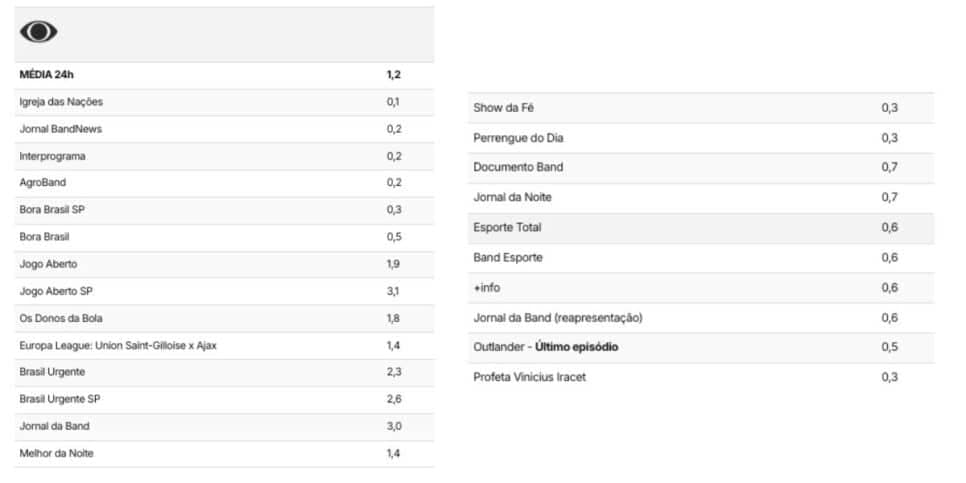Select Brasil Urgente SP row
Screen dimensions: 966x483
pyautogui.click(x=224, y=399)
